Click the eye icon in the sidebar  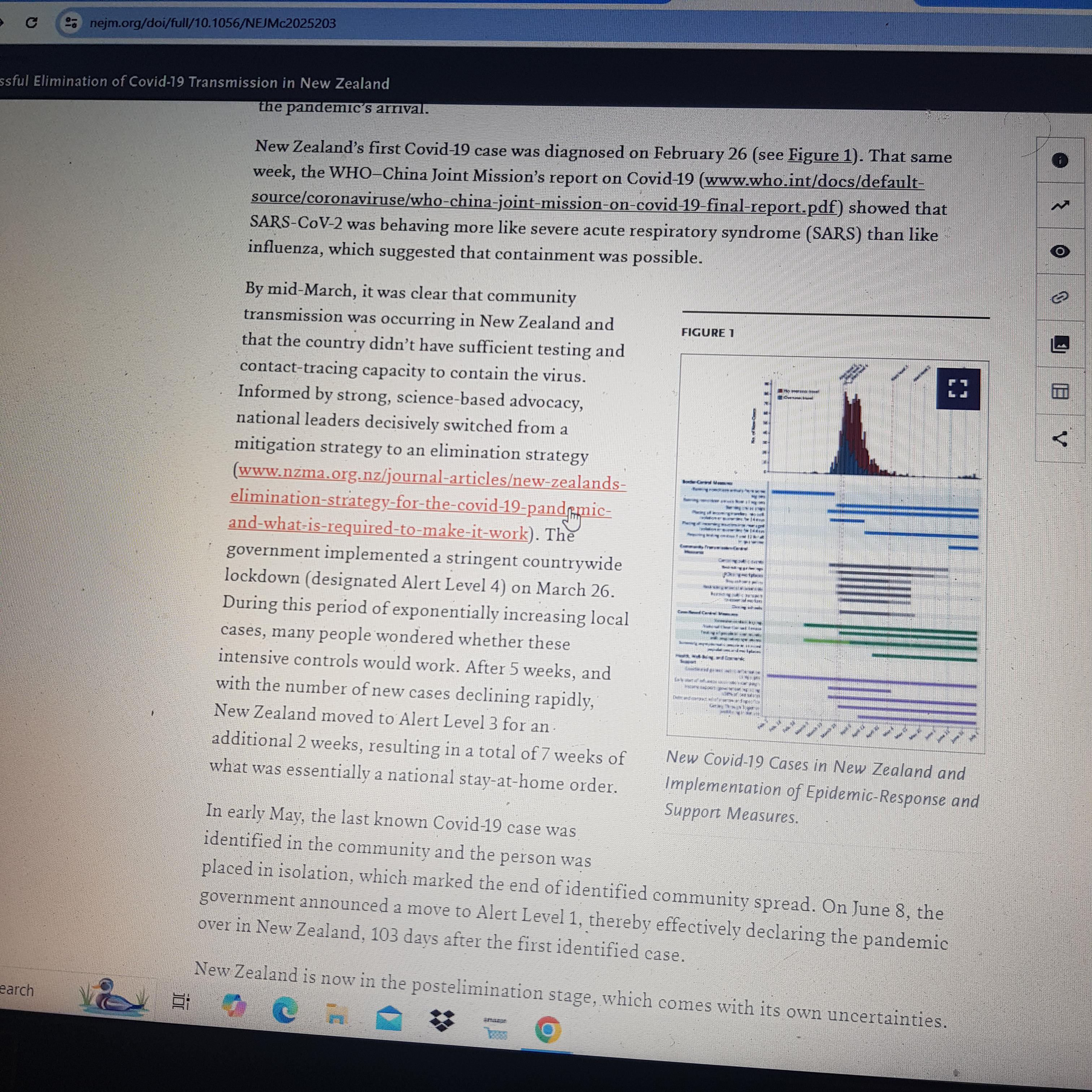coord(1060,252)
